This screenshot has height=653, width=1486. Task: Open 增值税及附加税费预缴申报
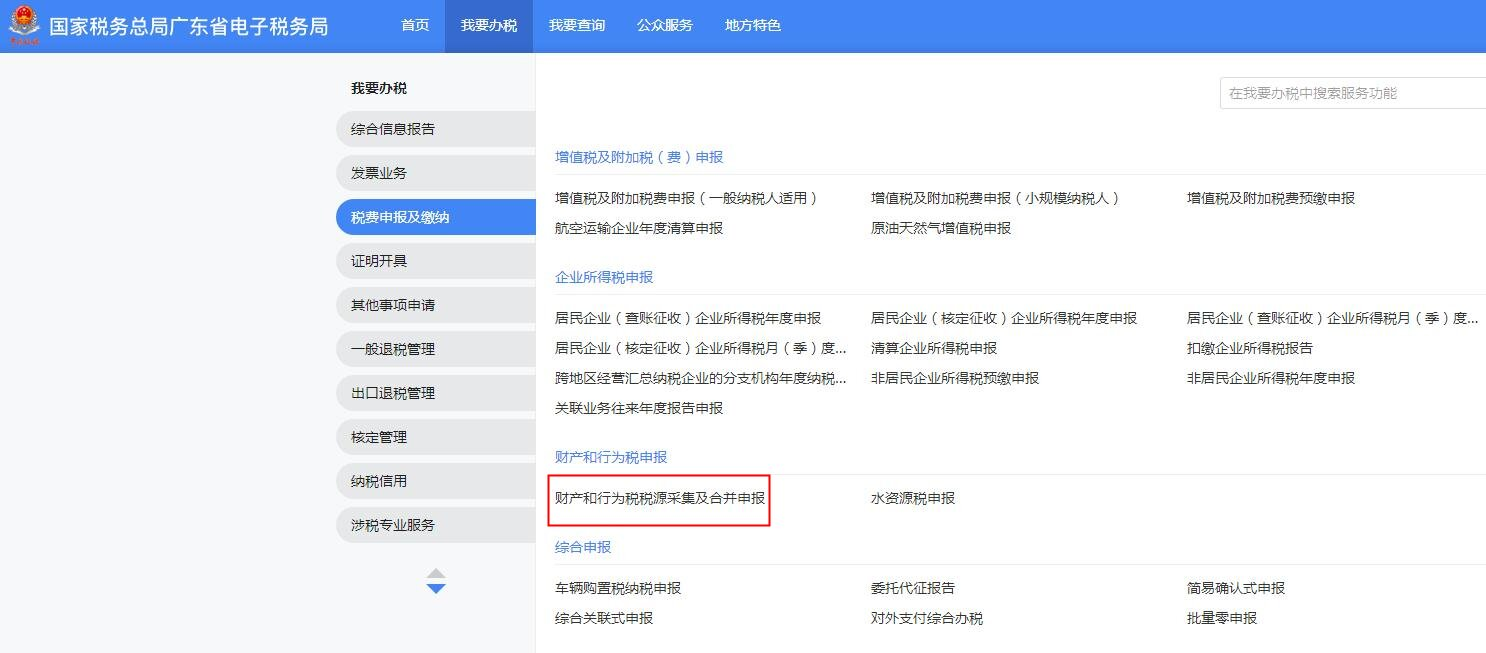tap(1271, 198)
